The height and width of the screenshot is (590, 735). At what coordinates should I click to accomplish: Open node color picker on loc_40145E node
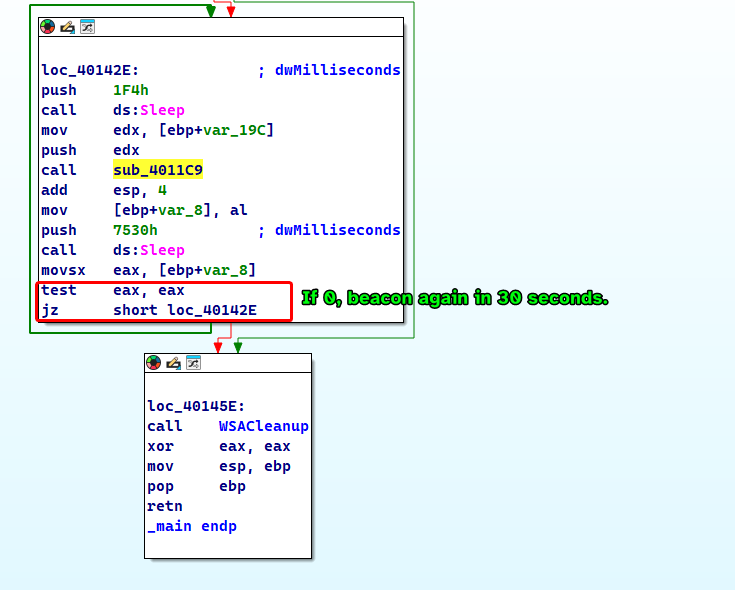pos(153,363)
